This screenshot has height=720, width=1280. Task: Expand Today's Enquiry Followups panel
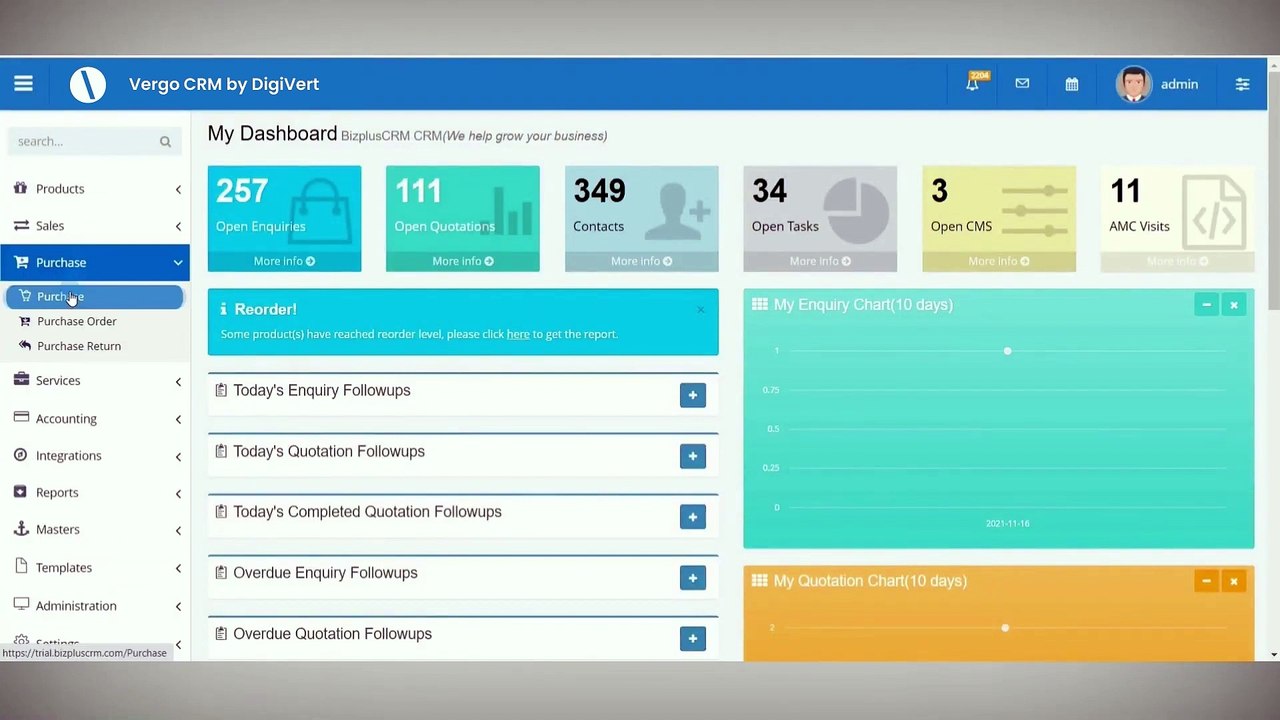click(x=692, y=395)
